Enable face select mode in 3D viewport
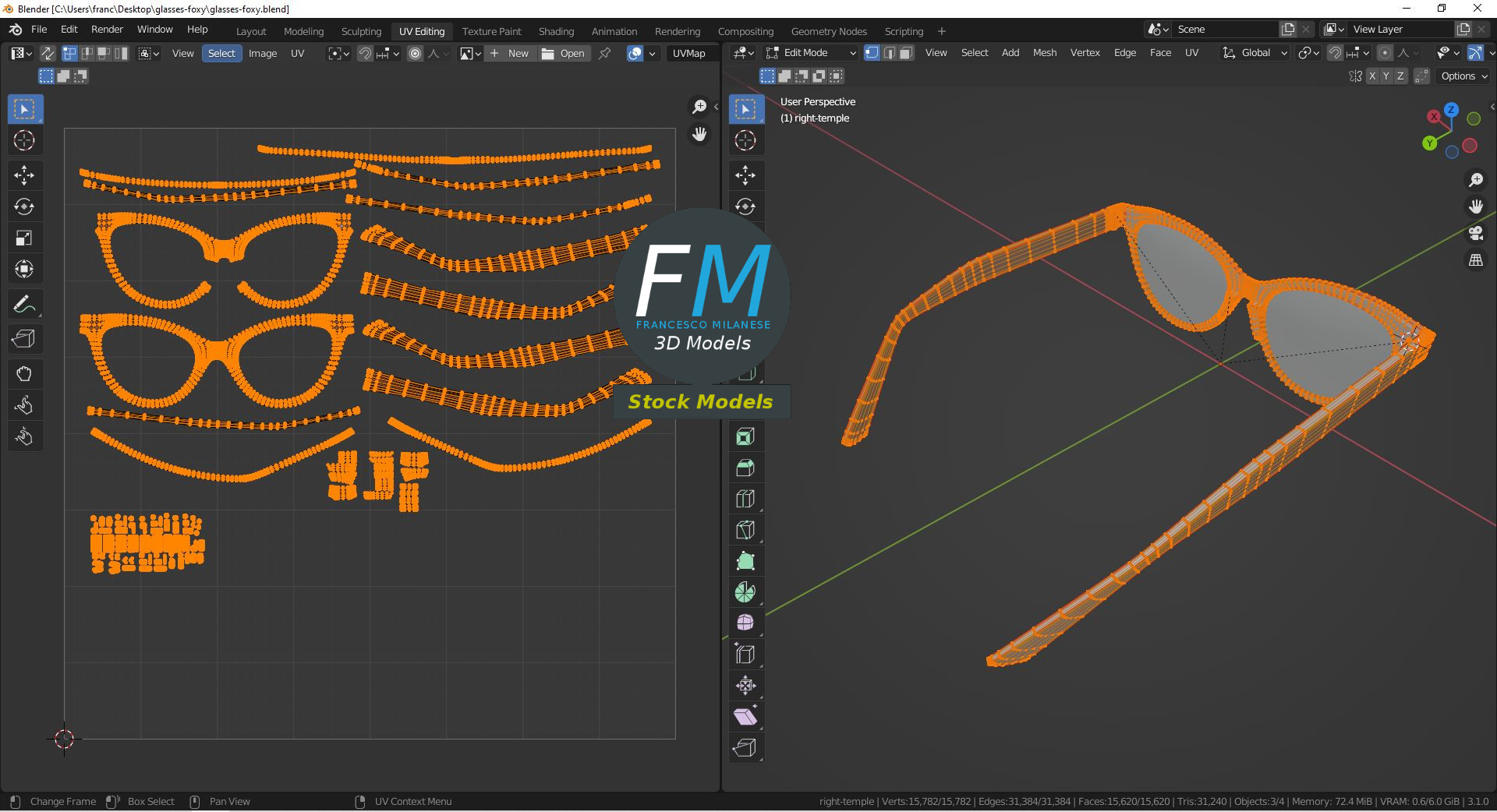The width and height of the screenshot is (1497, 812). pos(906,53)
